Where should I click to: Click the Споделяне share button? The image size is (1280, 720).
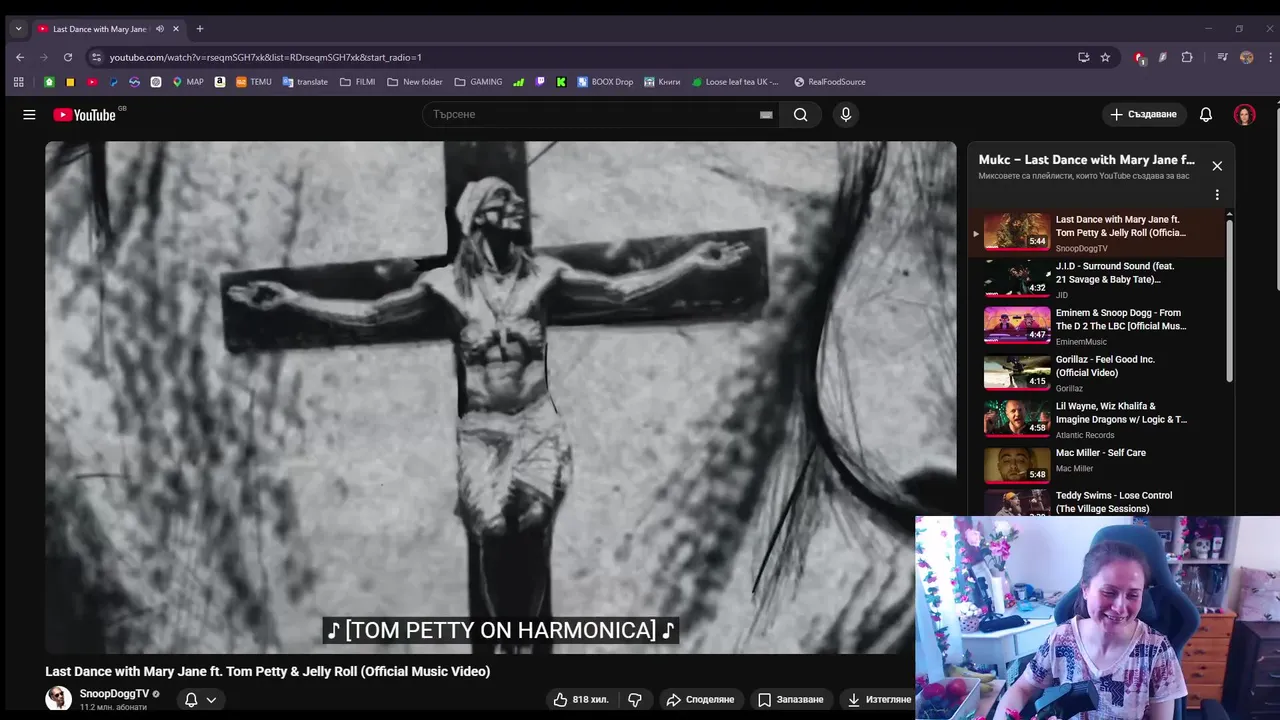[x=700, y=700]
